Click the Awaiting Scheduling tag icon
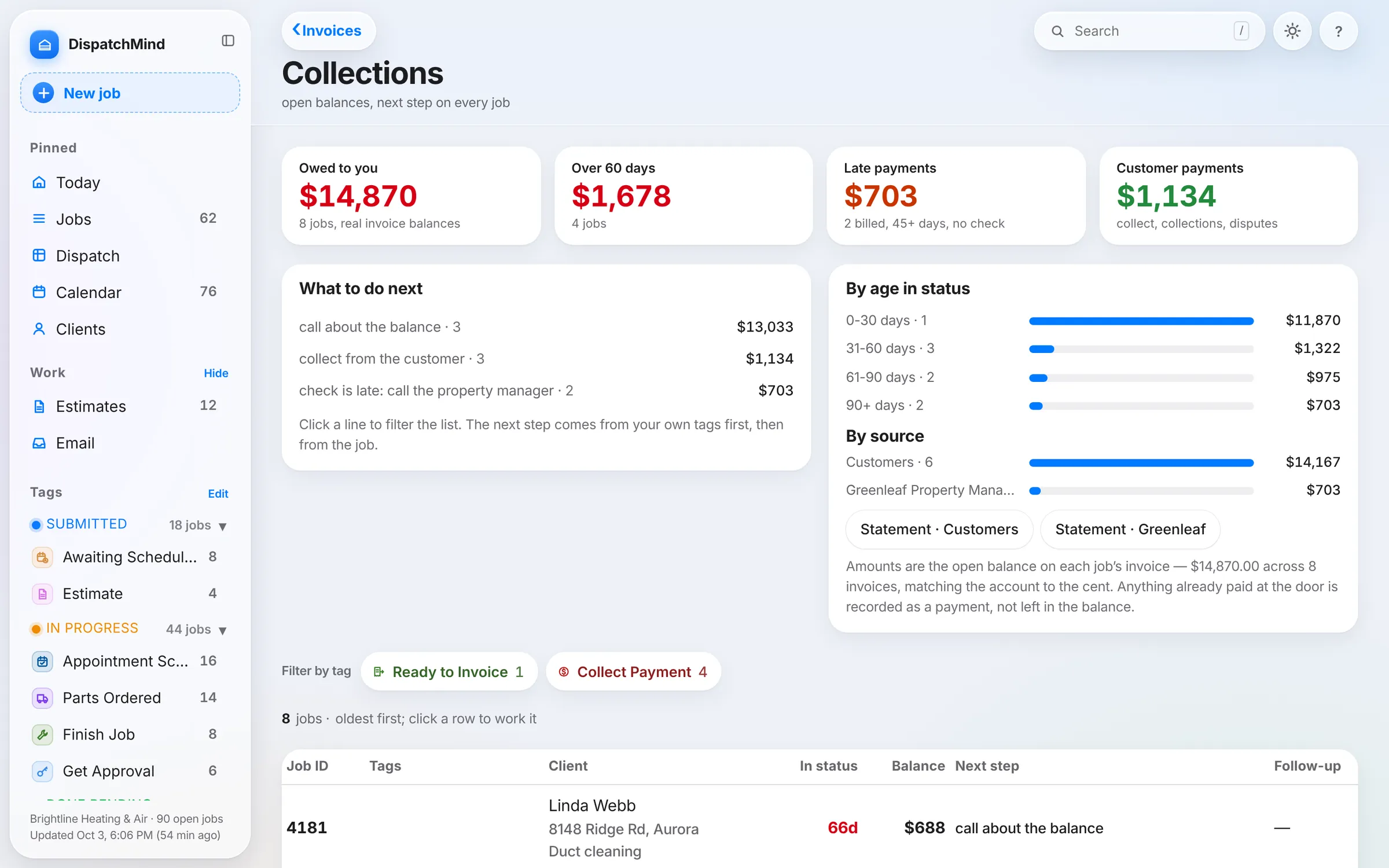This screenshot has height=868, width=1389. pos(42,557)
